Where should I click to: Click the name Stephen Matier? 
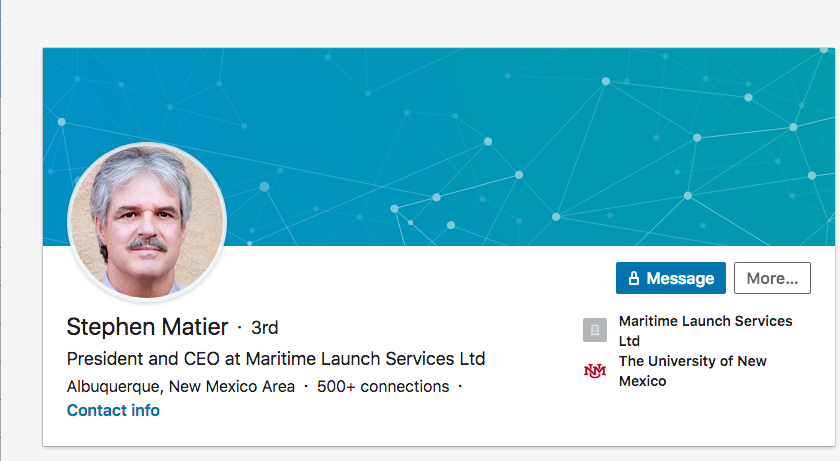[x=147, y=327]
